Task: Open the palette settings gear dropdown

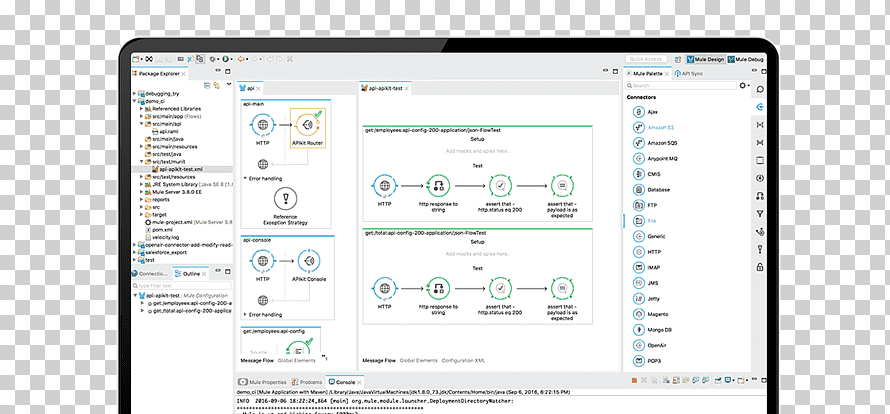Action: 744,86
